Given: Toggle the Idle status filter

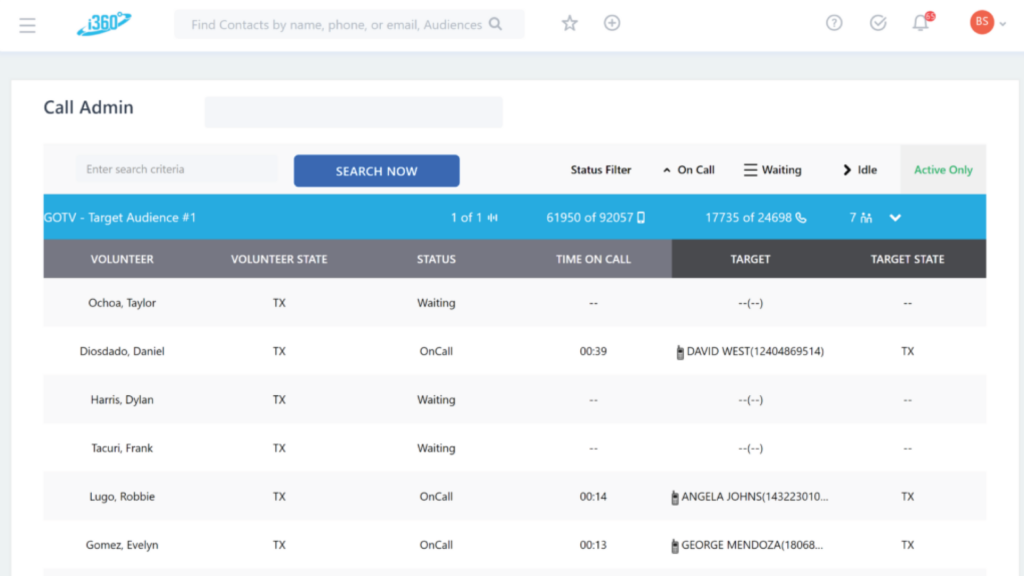Looking at the screenshot, I should point(859,170).
